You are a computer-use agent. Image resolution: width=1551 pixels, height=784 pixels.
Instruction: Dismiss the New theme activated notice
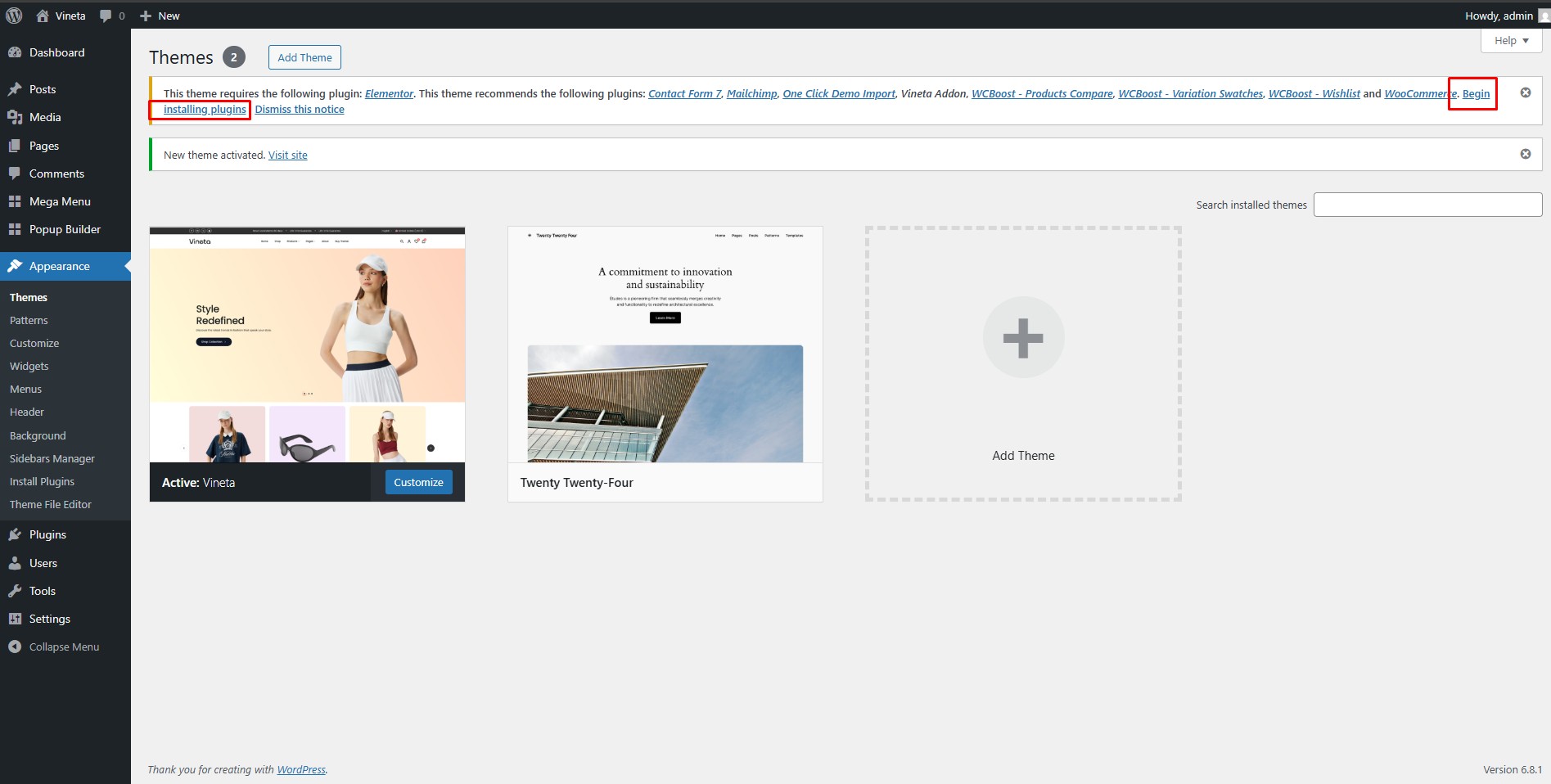1526,154
